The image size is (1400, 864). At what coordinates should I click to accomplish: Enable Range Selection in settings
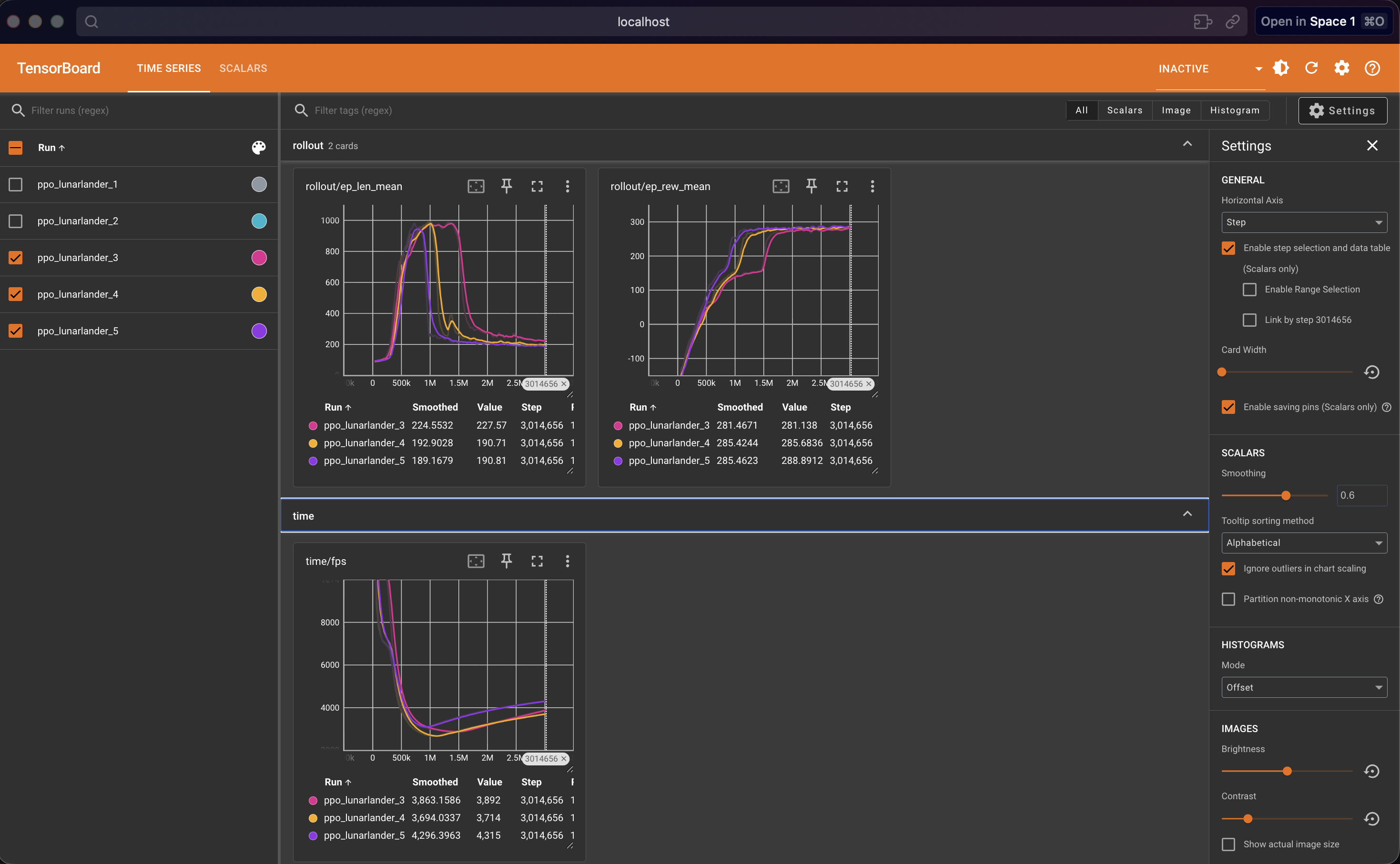[x=1249, y=289]
